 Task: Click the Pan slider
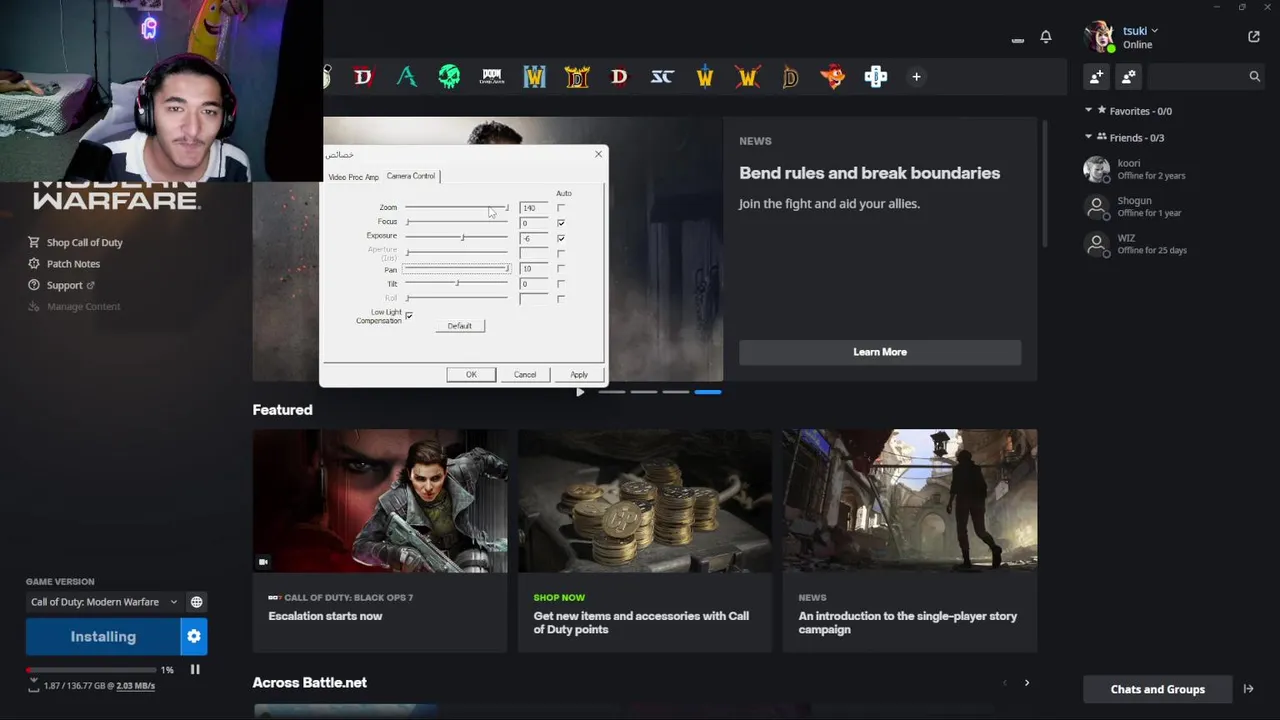click(x=457, y=269)
